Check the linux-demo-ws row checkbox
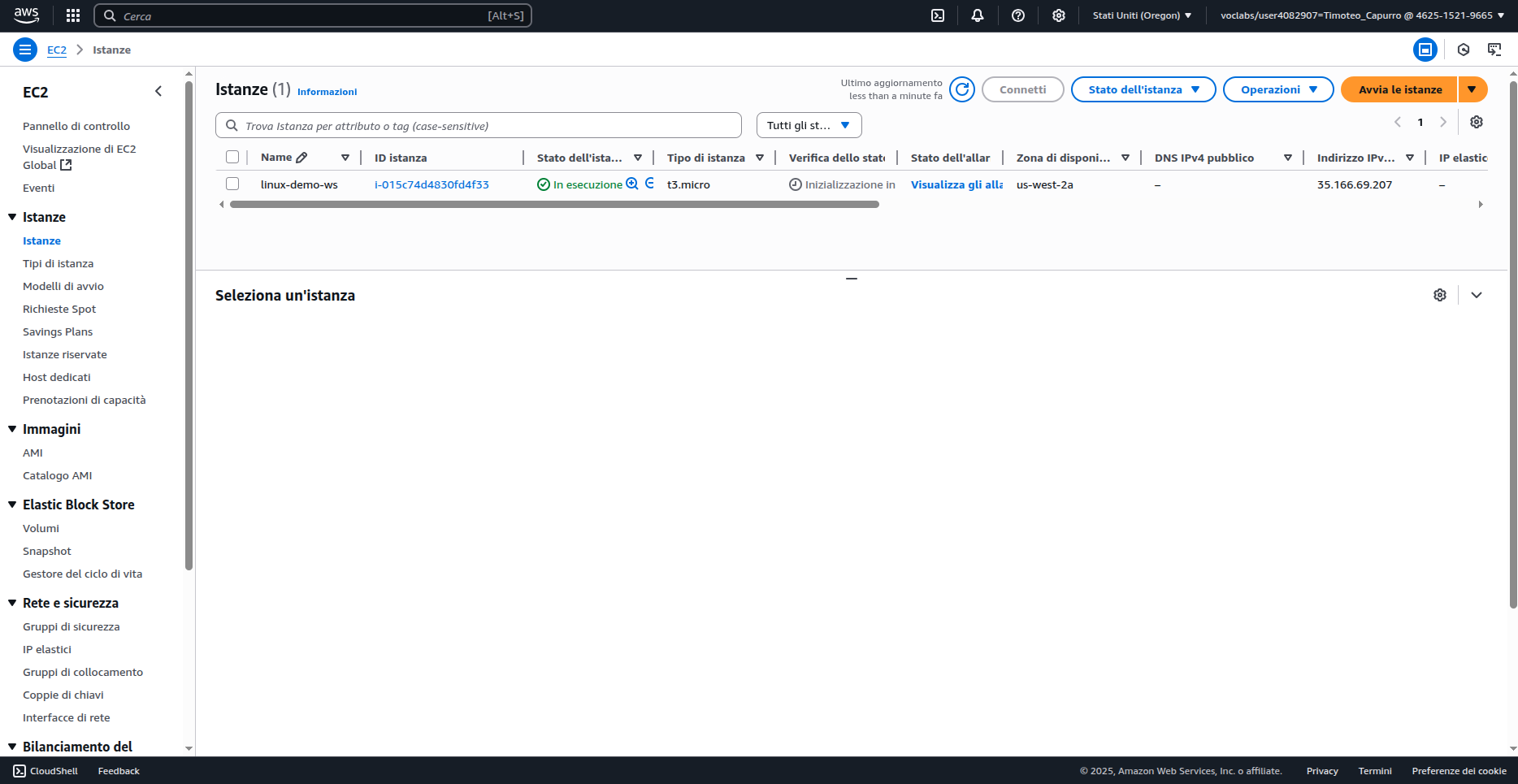The image size is (1518, 784). [232, 184]
